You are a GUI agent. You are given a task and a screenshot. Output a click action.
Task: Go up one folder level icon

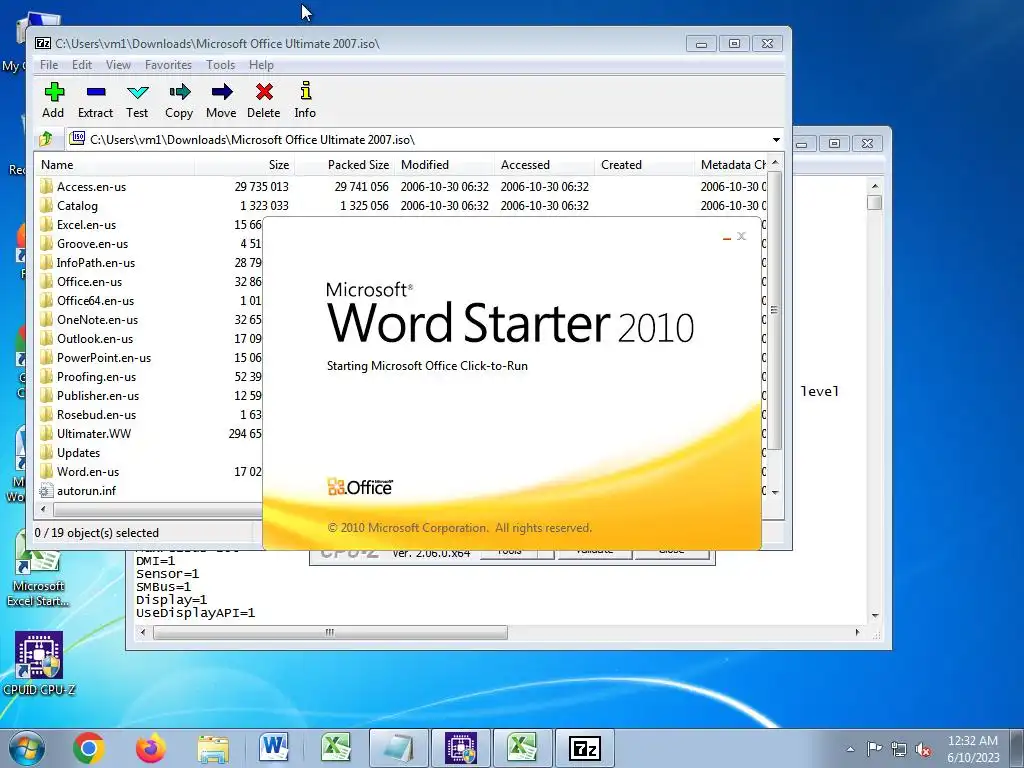tap(46, 139)
